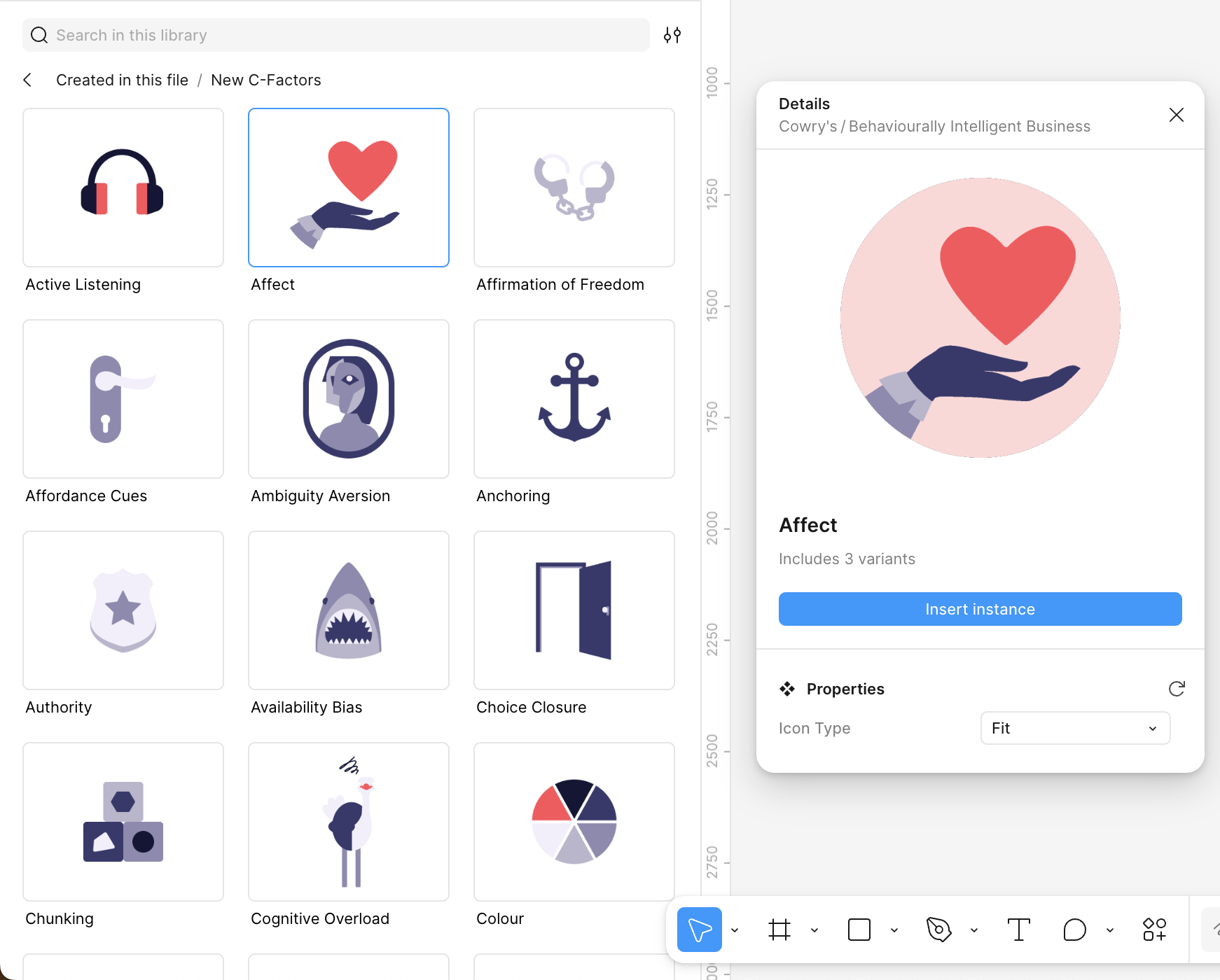Select the Colour wheel component
Screen dimensions: 1220x980
pyautogui.click(x=574, y=822)
